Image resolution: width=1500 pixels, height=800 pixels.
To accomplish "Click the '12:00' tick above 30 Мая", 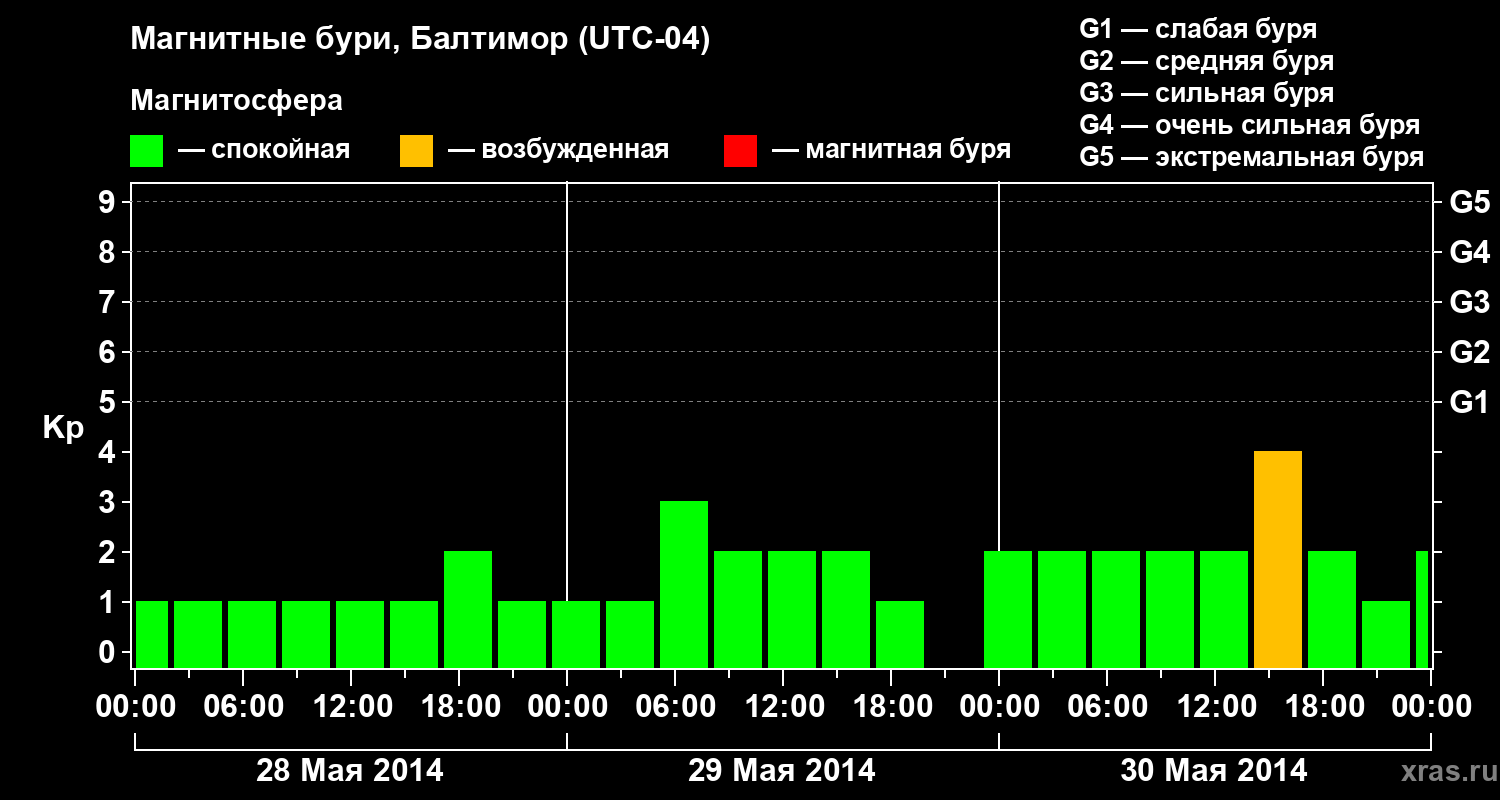I will pos(1215,707).
